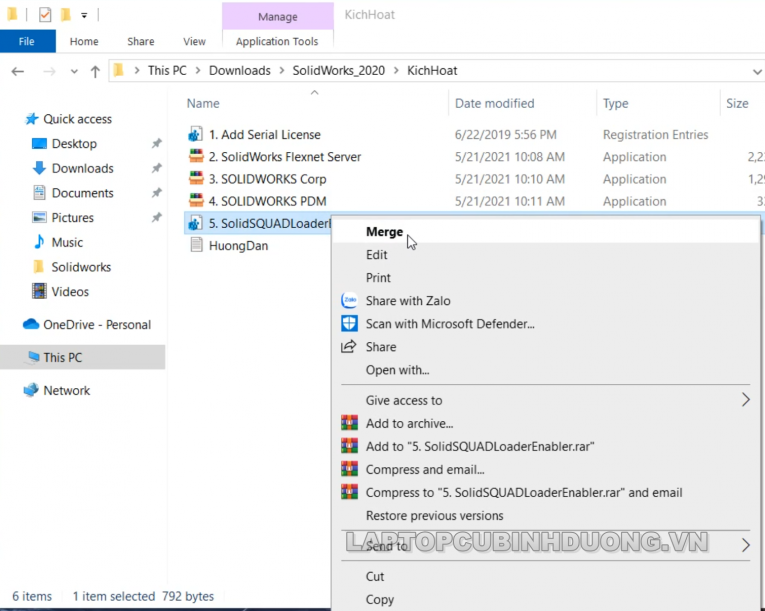Click the Quick access star icon
Screen dimensions: 765x611
click(x=32, y=119)
